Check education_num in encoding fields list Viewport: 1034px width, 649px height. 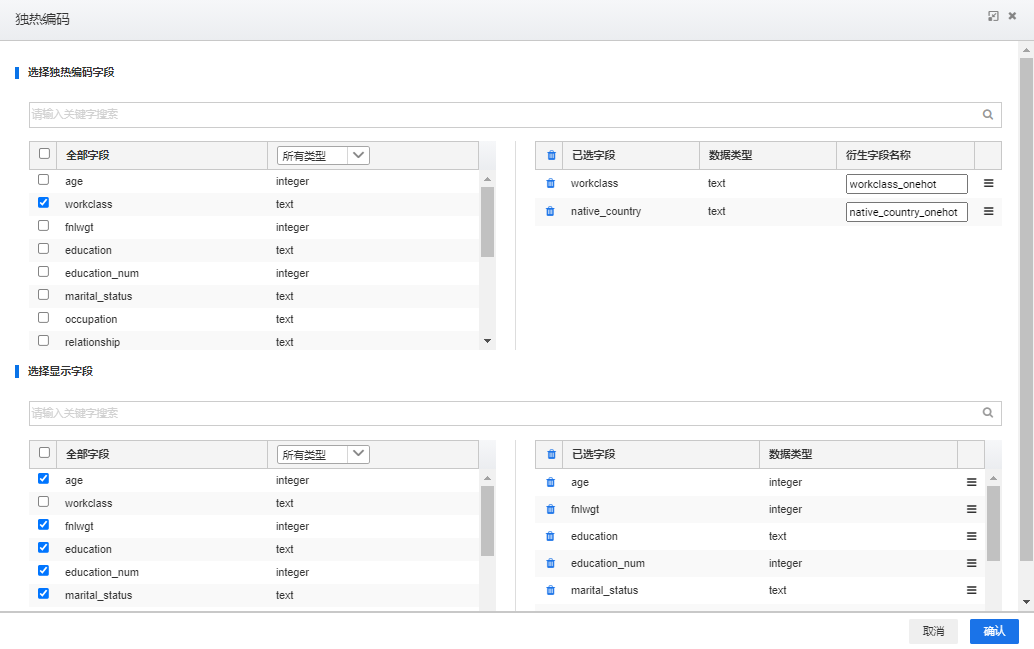tap(44, 272)
